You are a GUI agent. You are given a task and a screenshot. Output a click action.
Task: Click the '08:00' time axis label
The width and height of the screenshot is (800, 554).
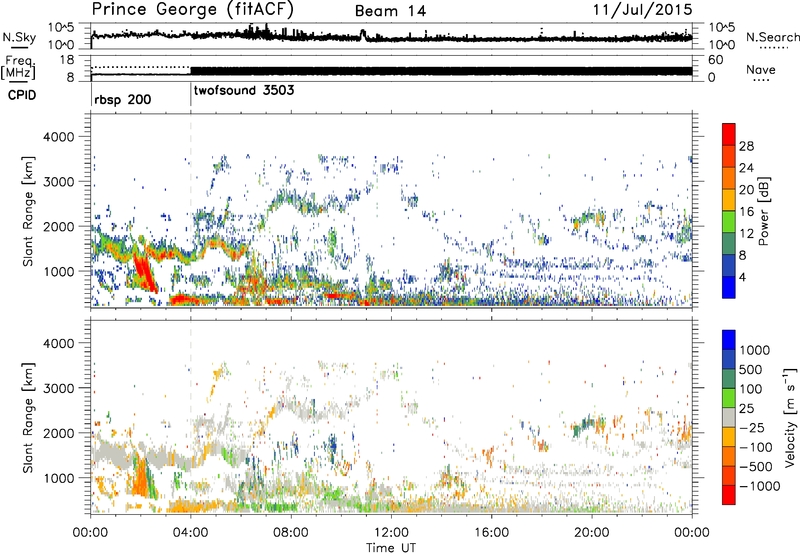click(x=291, y=533)
